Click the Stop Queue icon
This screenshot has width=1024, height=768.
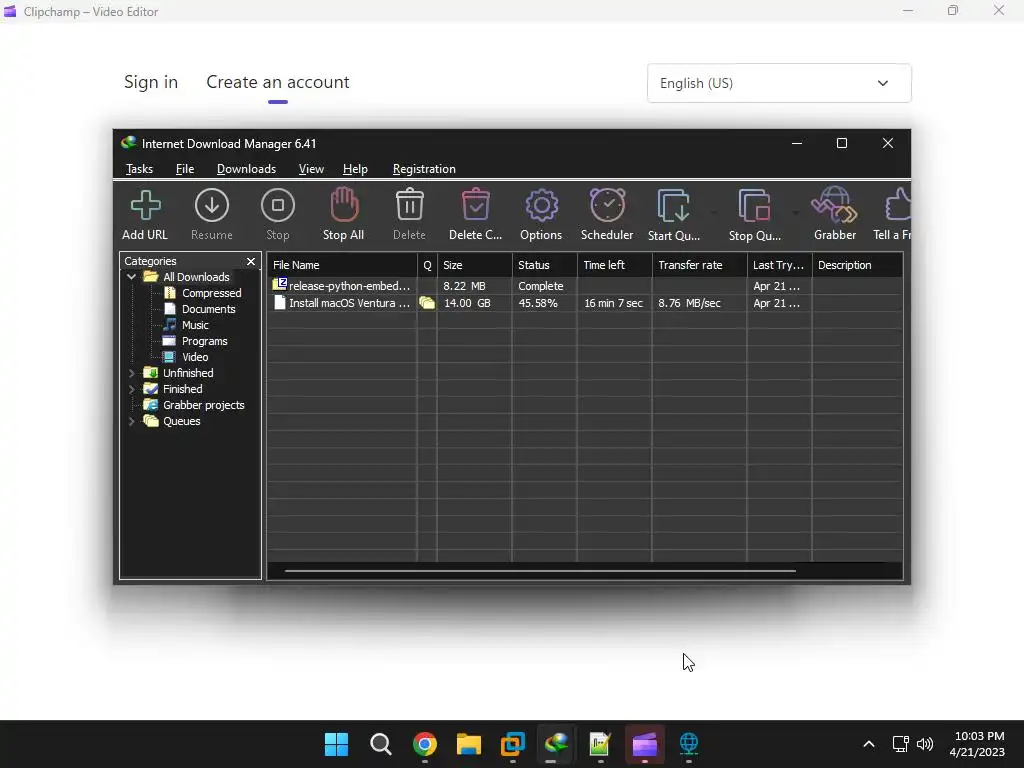pos(754,214)
